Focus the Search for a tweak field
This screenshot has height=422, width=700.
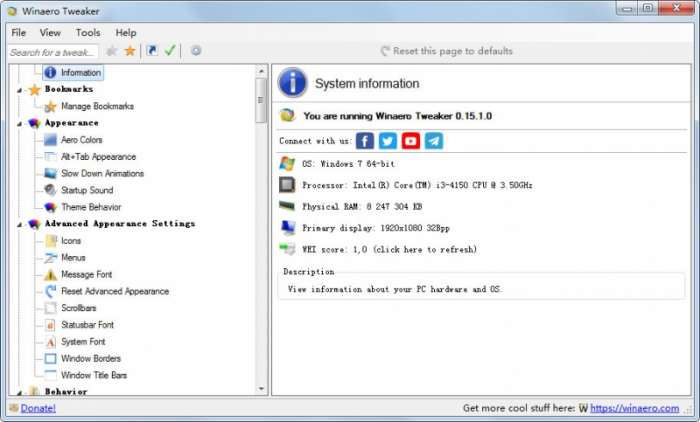coord(53,52)
